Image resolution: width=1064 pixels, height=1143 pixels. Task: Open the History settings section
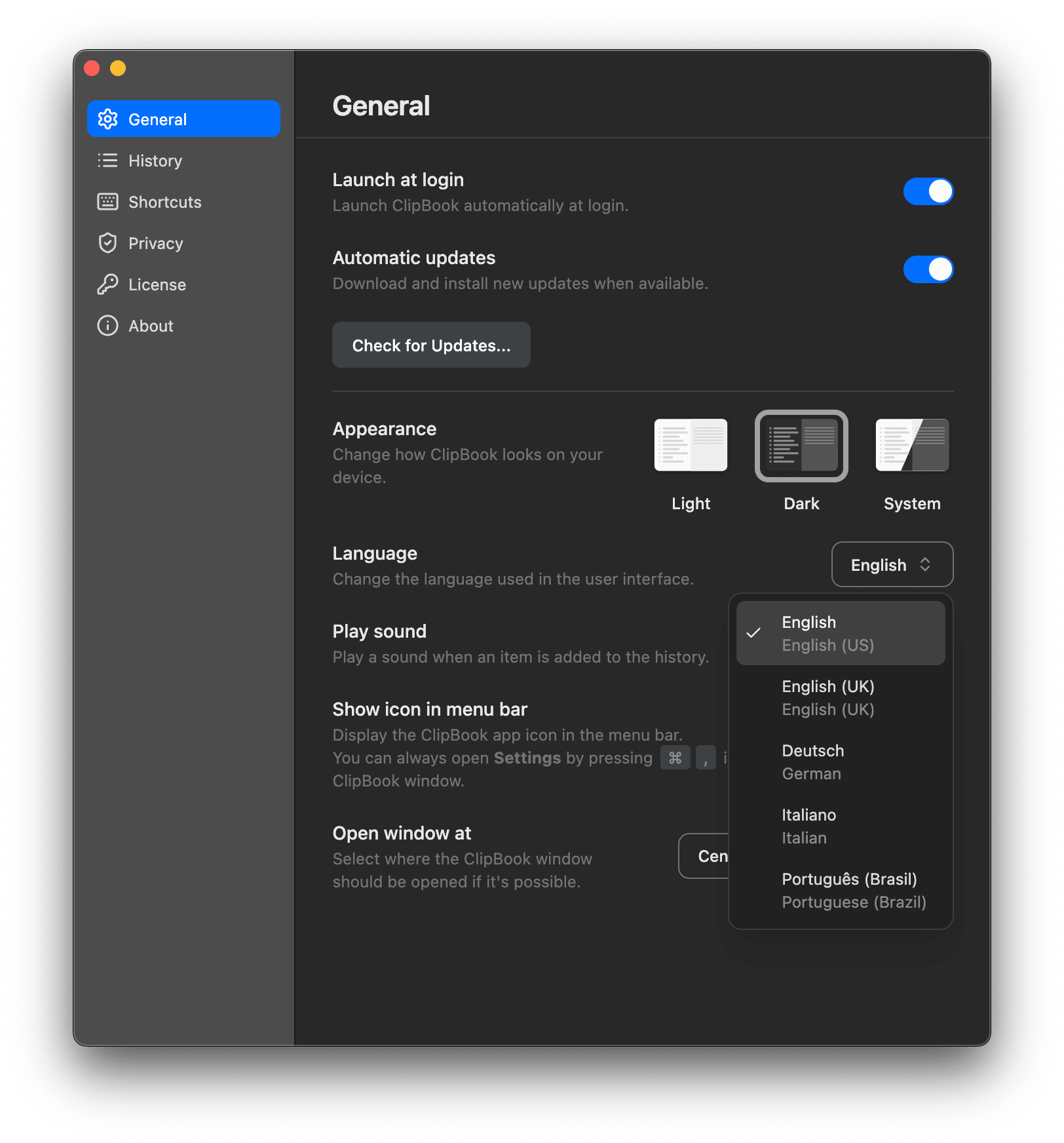click(183, 161)
